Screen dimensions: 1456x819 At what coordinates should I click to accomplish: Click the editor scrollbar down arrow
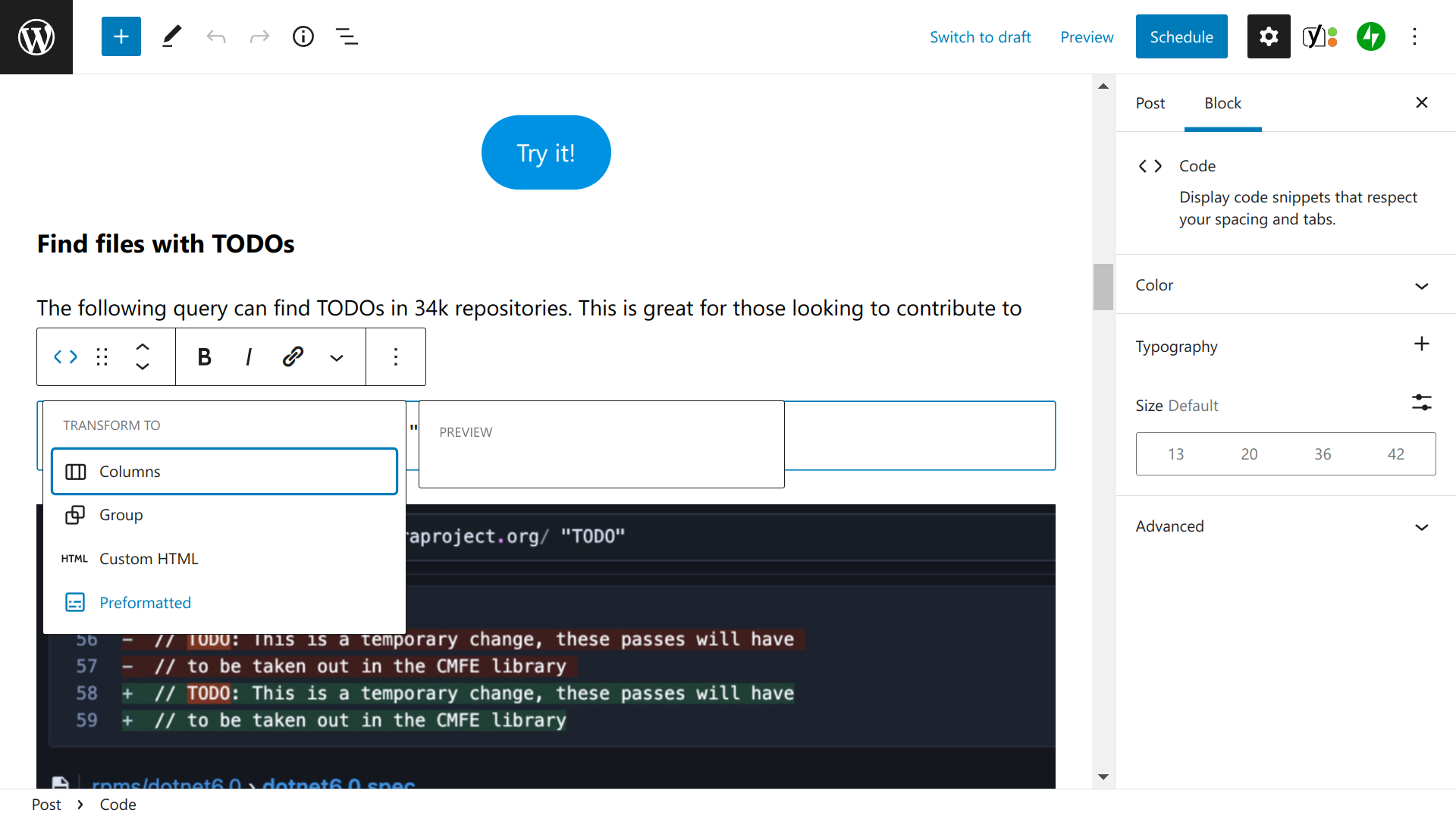[1103, 777]
